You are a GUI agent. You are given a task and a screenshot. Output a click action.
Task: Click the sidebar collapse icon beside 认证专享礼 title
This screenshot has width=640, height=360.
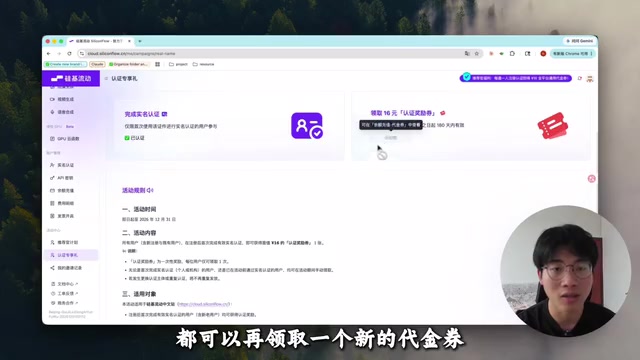pyautogui.click(x=106, y=78)
